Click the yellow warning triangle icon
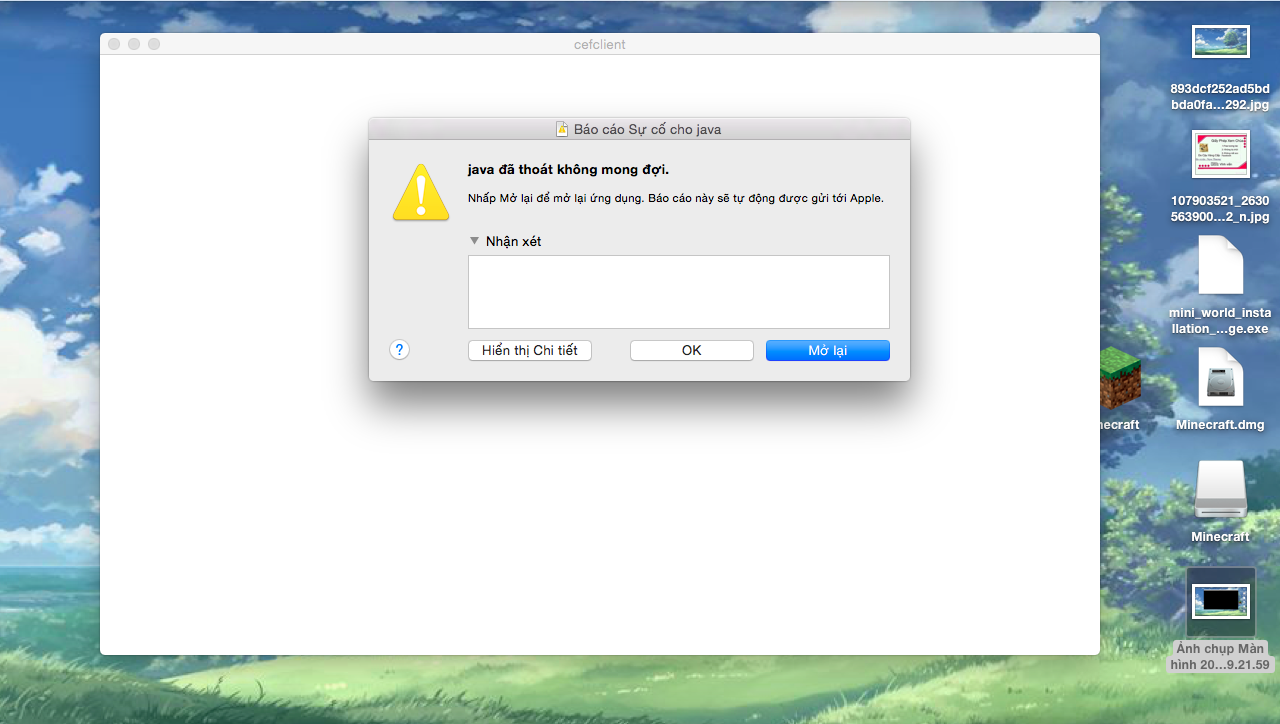This screenshot has height=724, width=1280. tap(421, 192)
